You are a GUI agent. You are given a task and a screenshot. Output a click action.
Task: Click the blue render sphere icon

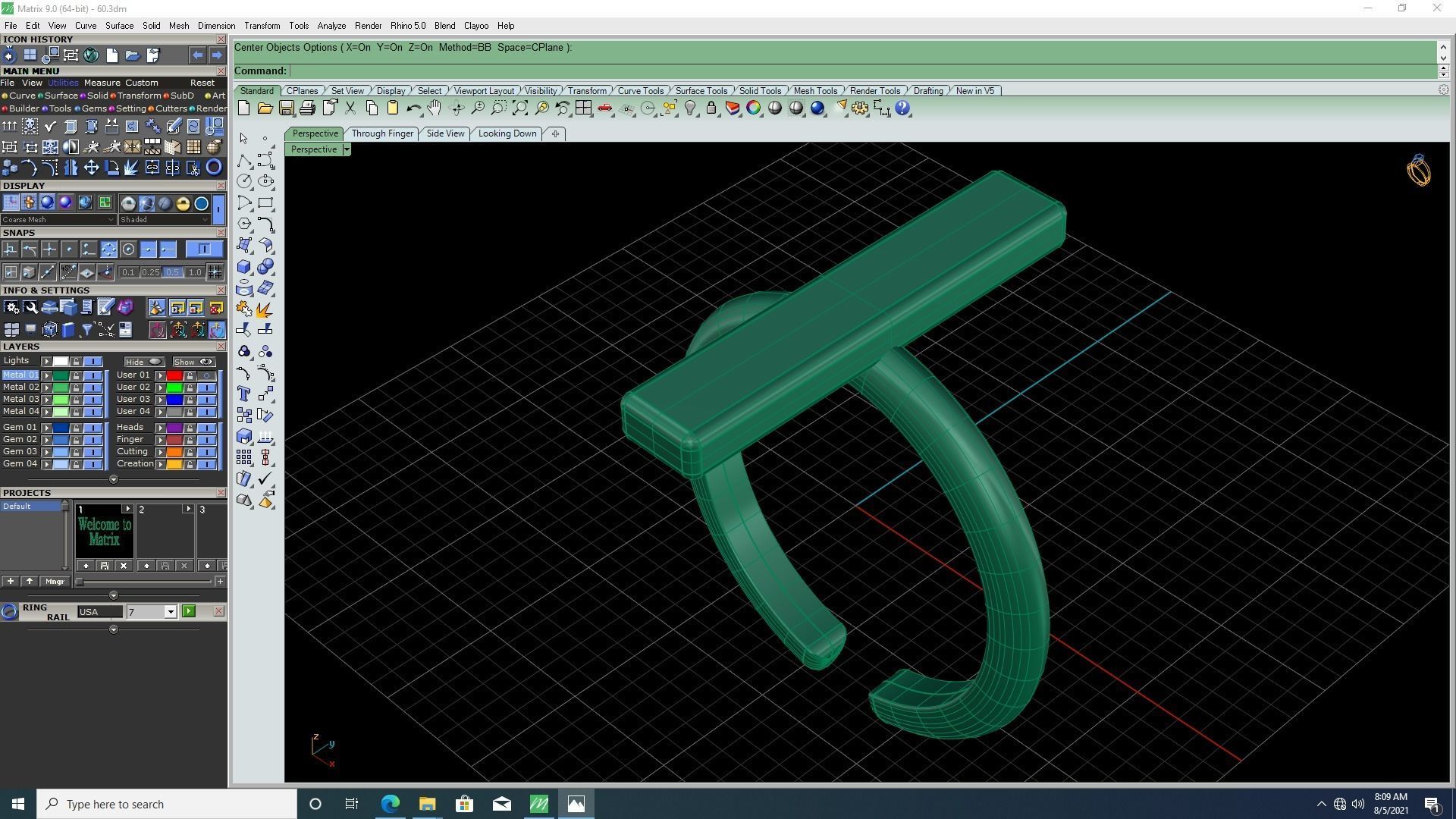point(817,108)
